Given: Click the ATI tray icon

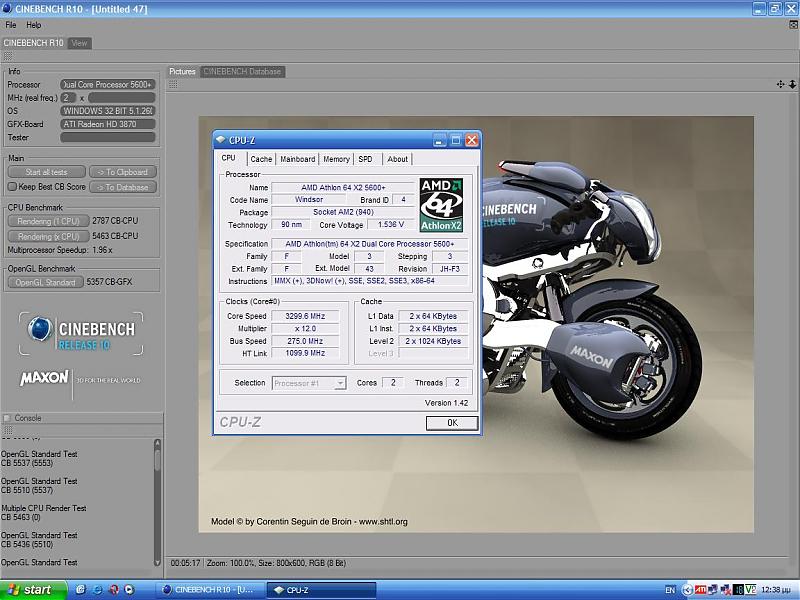Looking at the screenshot, I should pos(701,590).
